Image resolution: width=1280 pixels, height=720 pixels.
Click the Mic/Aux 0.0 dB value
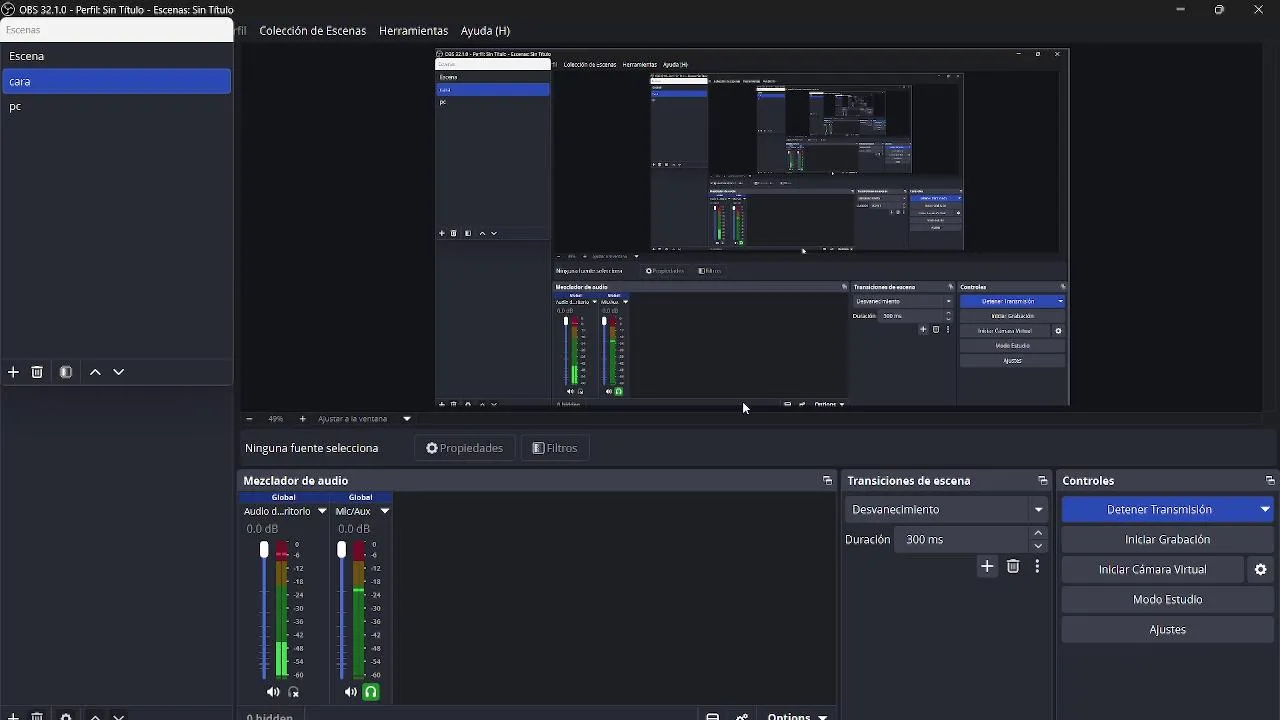tap(354, 529)
